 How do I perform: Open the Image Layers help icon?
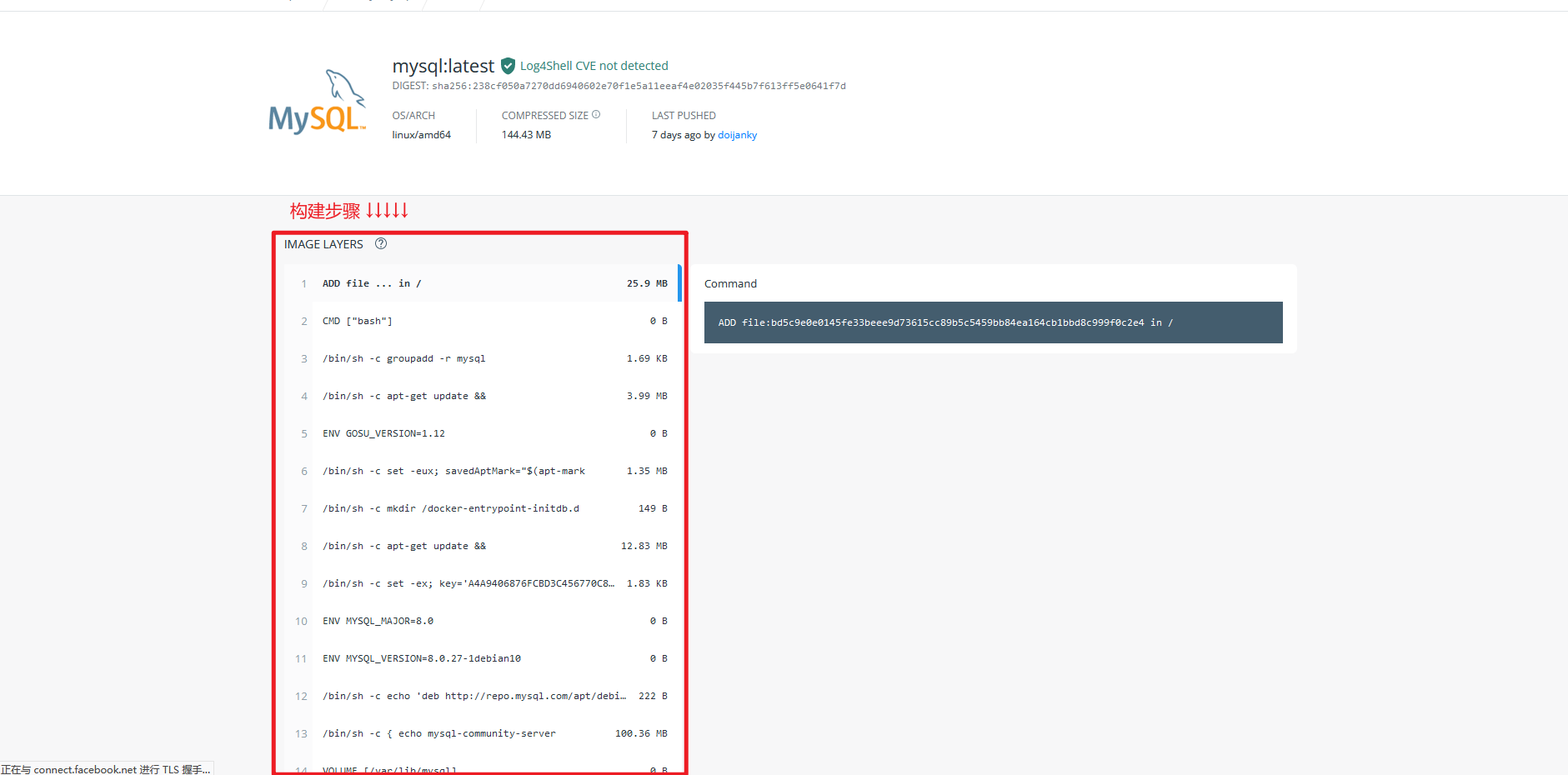click(x=381, y=244)
